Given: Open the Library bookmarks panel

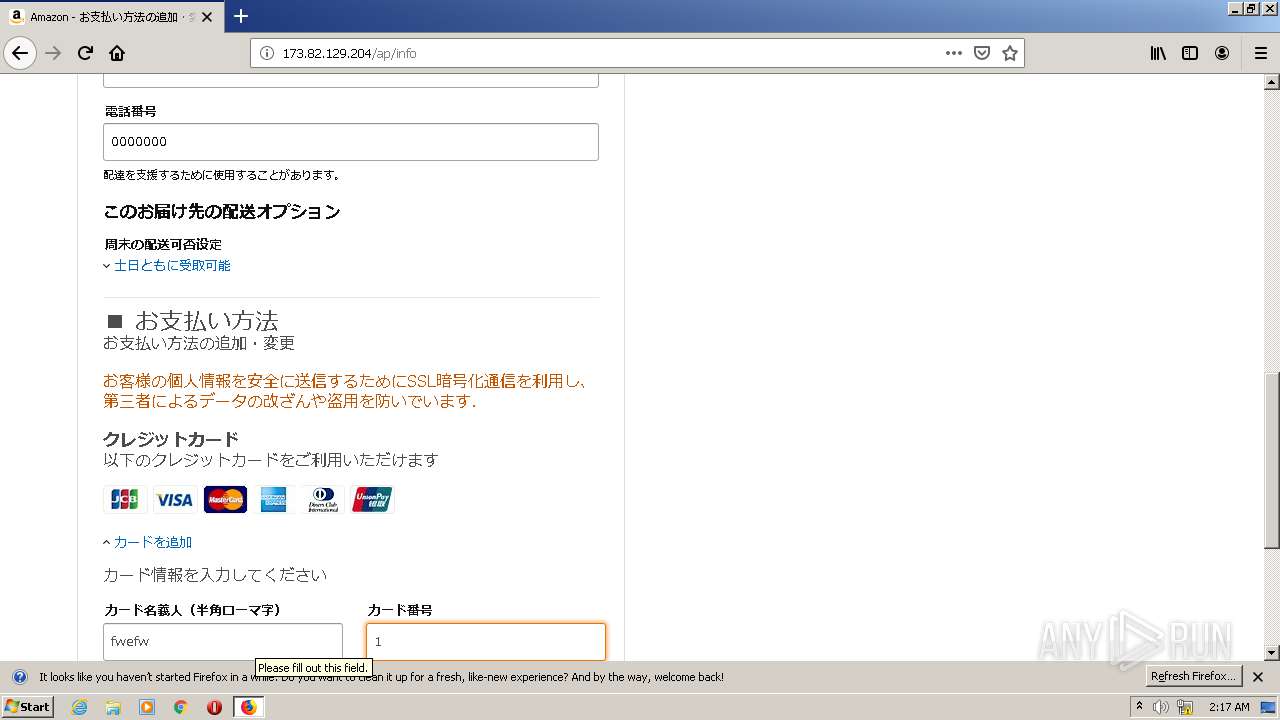Looking at the screenshot, I should click(x=1158, y=53).
